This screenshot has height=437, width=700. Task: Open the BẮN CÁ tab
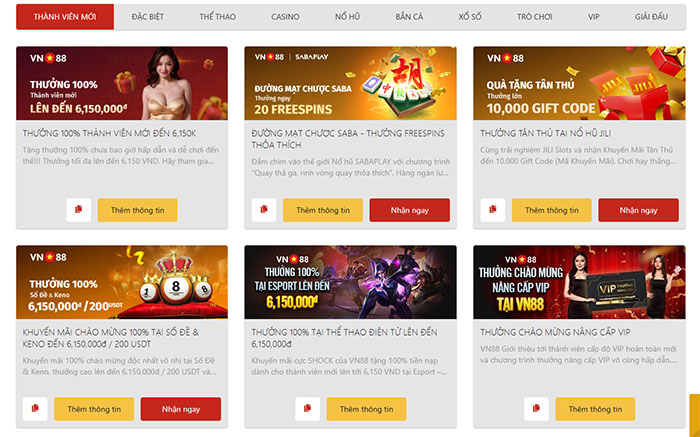(x=409, y=17)
